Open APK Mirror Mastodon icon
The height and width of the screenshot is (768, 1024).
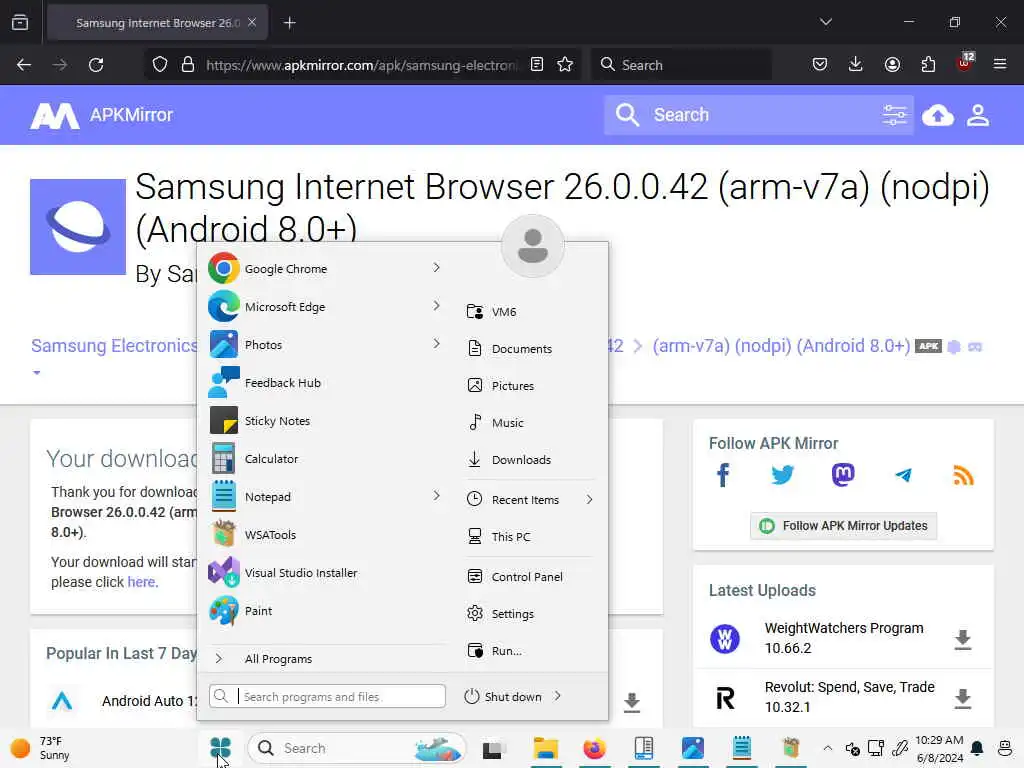[843, 475]
